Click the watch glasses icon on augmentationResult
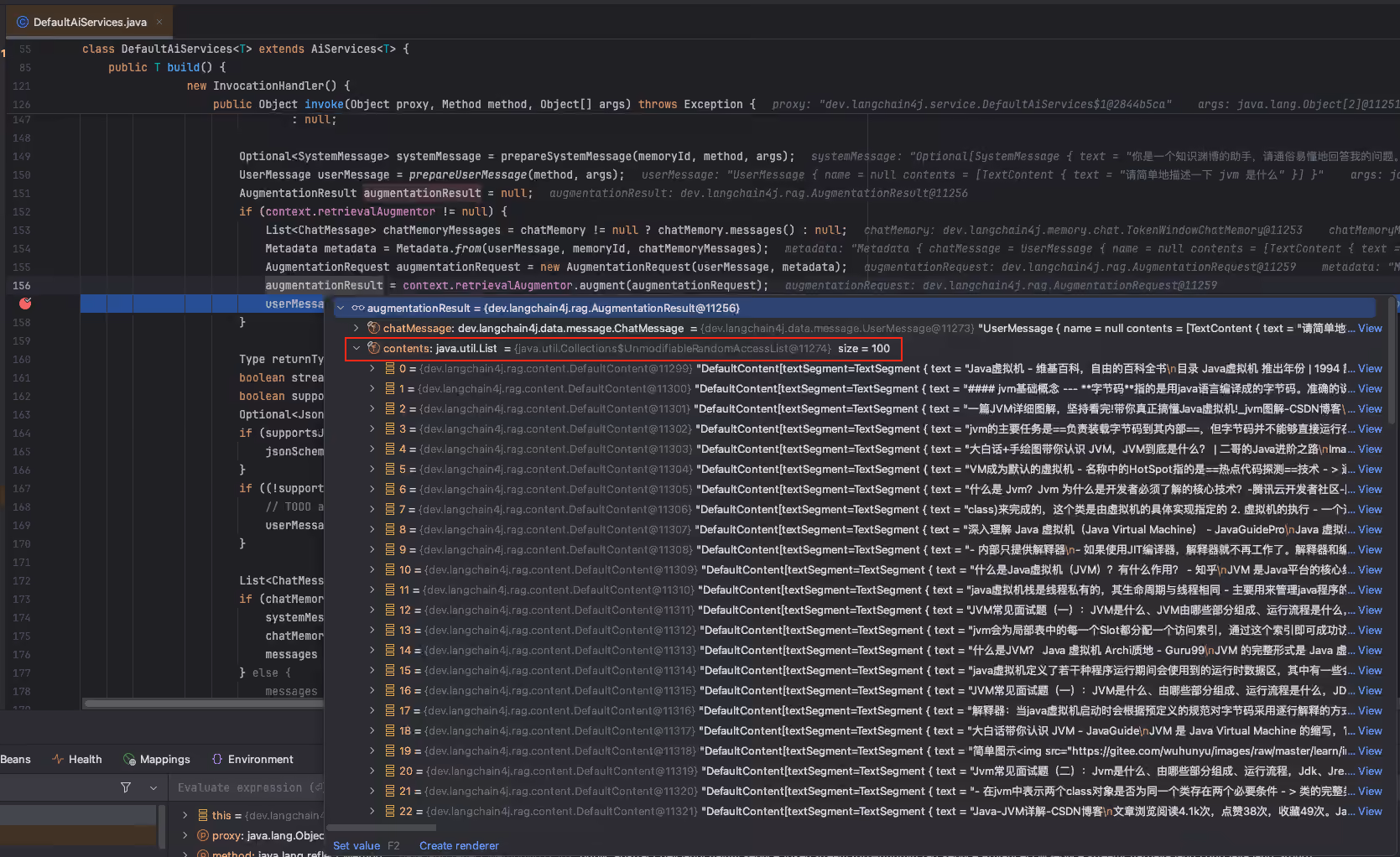Viewport: 1400px width, 857px height. tap(357, 308)
